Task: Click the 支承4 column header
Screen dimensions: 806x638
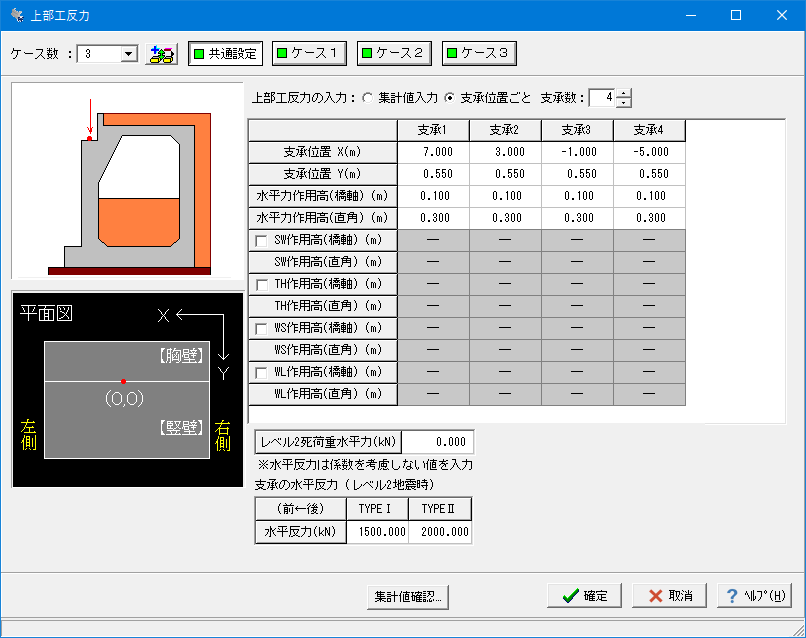Action: coord(649,131)
